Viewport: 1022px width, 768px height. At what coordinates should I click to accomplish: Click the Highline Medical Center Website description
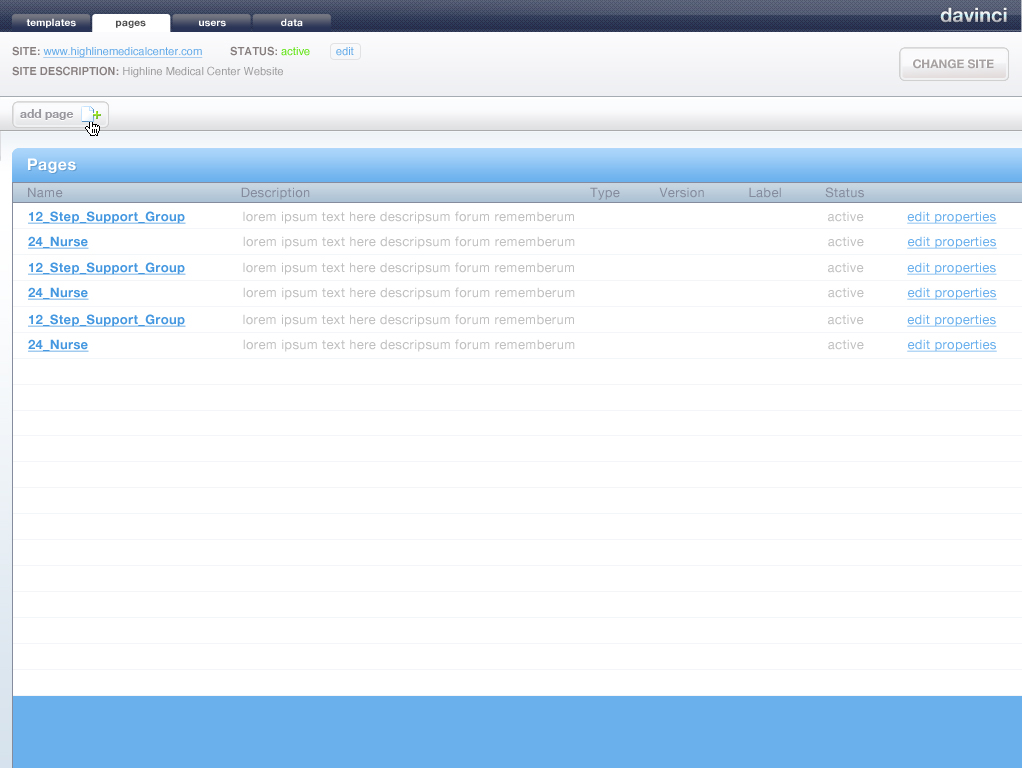(203, 72)
